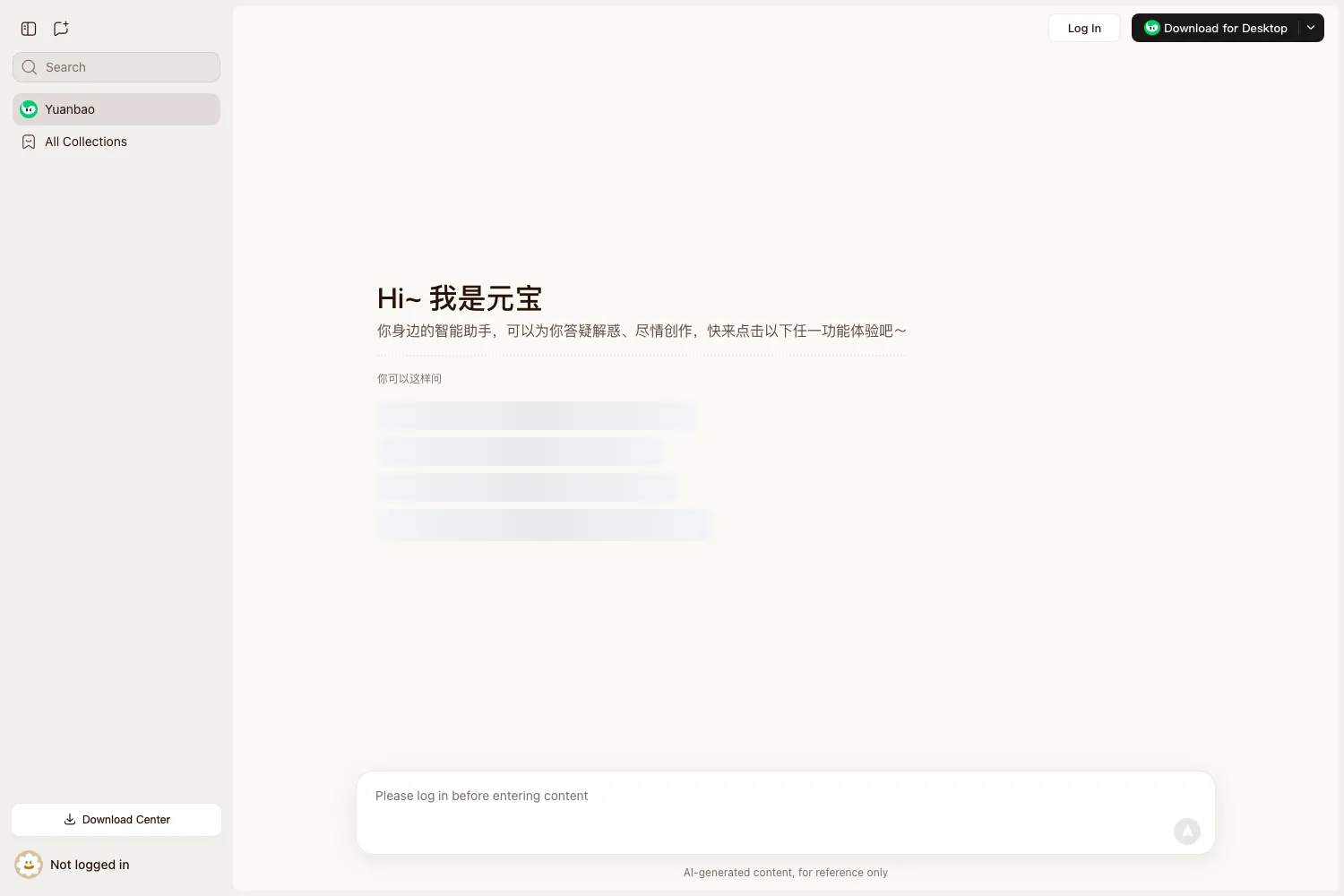The width and height of the screenshot is (1344, 896).
Task: Click the Yuanbao green avatar icon
Action: coord(29,109)
